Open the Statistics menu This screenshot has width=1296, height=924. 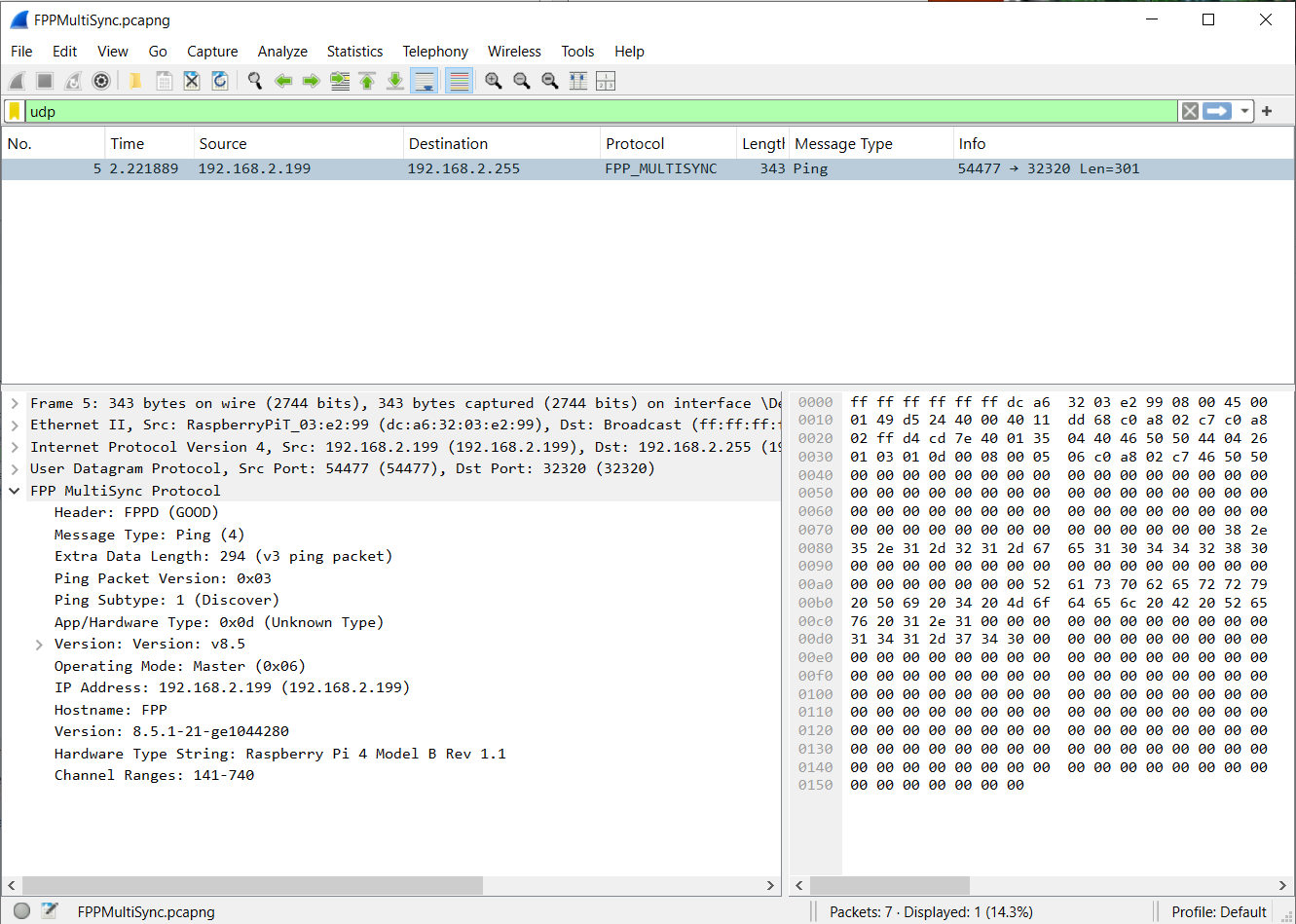point(354,51)
